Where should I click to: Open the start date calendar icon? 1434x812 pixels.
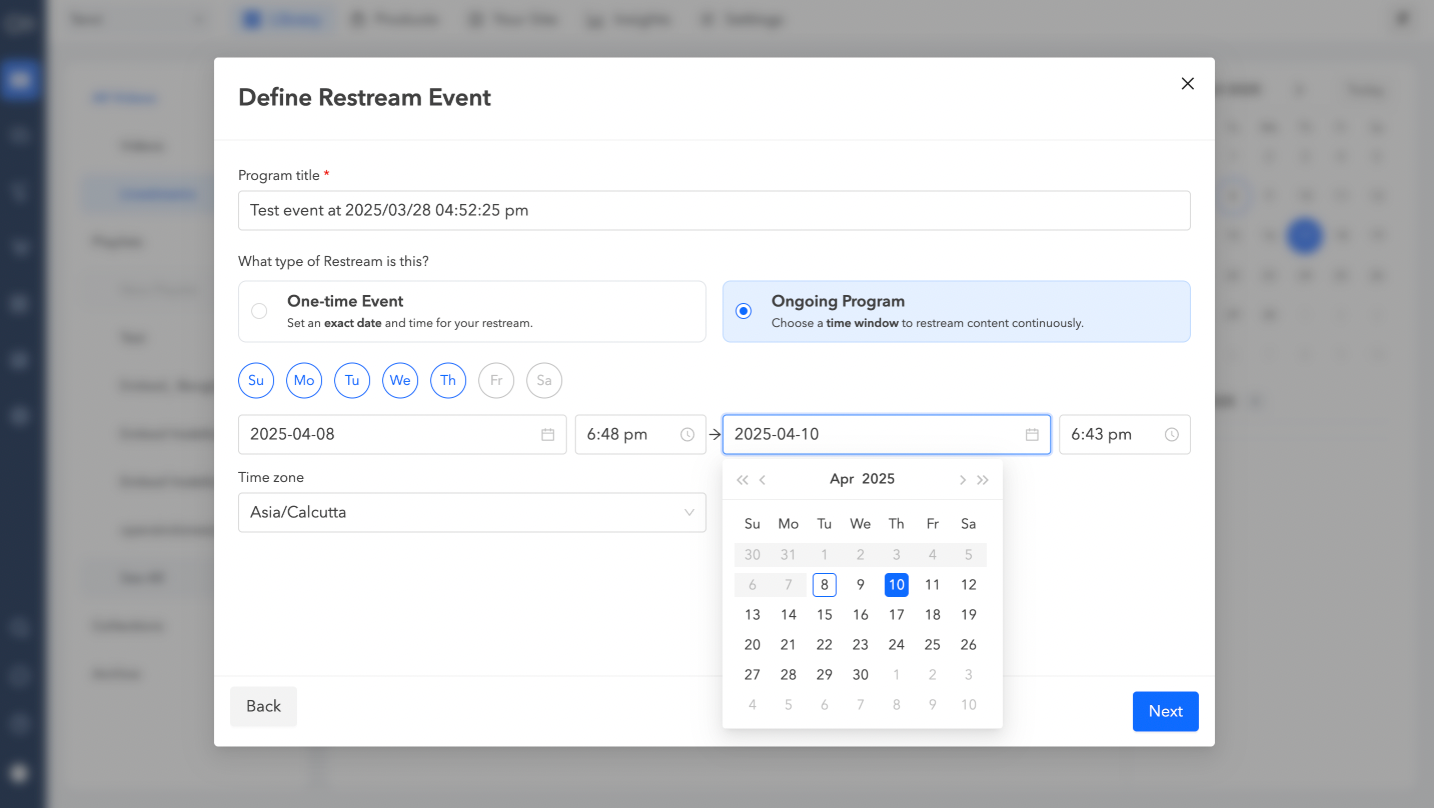click(547, 434)
